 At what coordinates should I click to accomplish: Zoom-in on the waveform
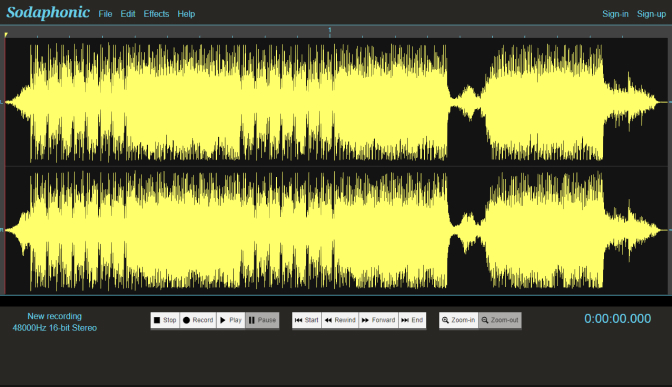(459, 320)
